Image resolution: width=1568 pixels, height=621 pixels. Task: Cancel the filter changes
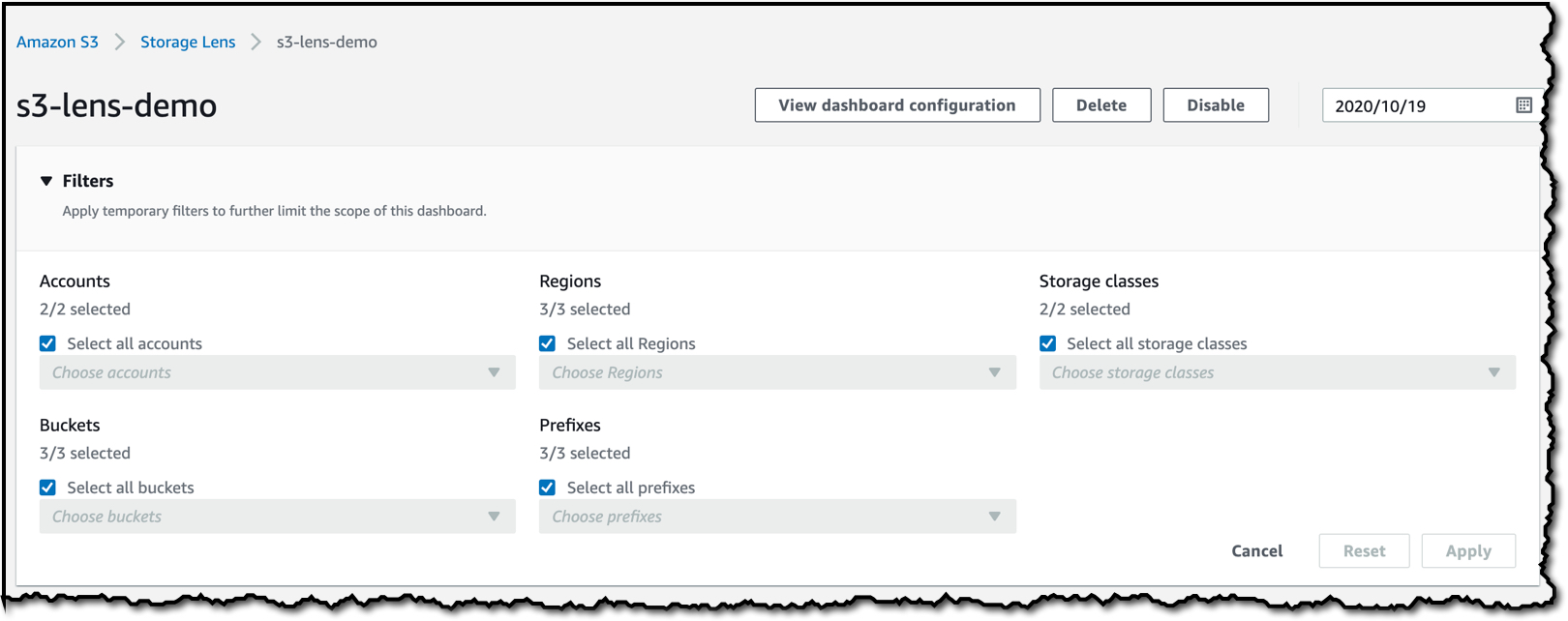pyautogui.click(x=1257, y=551)
